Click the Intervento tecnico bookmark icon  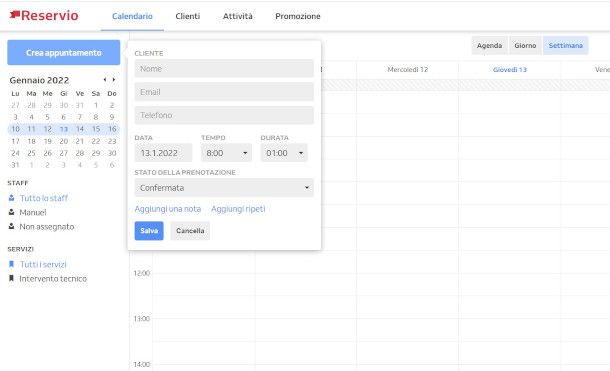(12, 278)
